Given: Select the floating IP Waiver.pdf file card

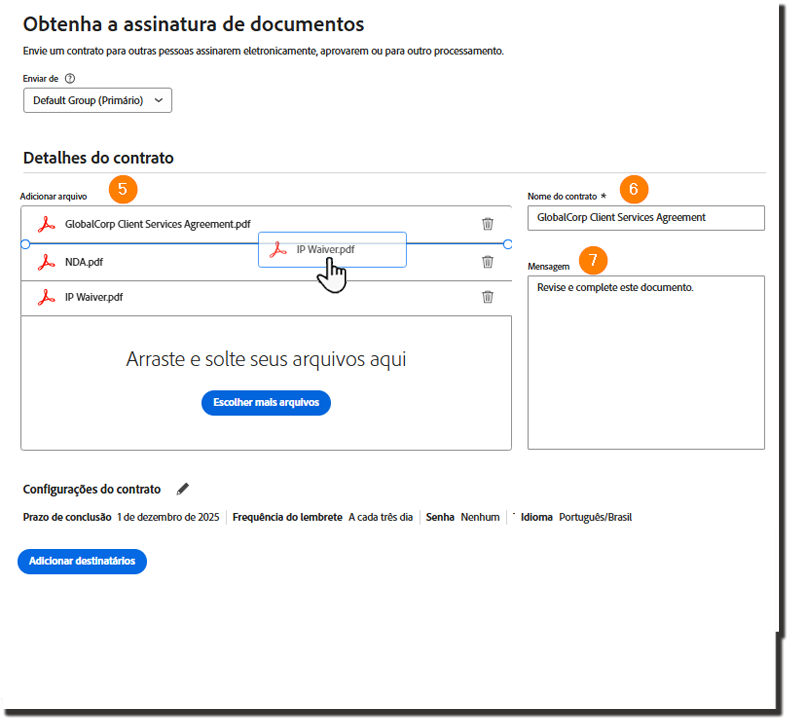Looking at the screenshot, I should tap(332, 251).
